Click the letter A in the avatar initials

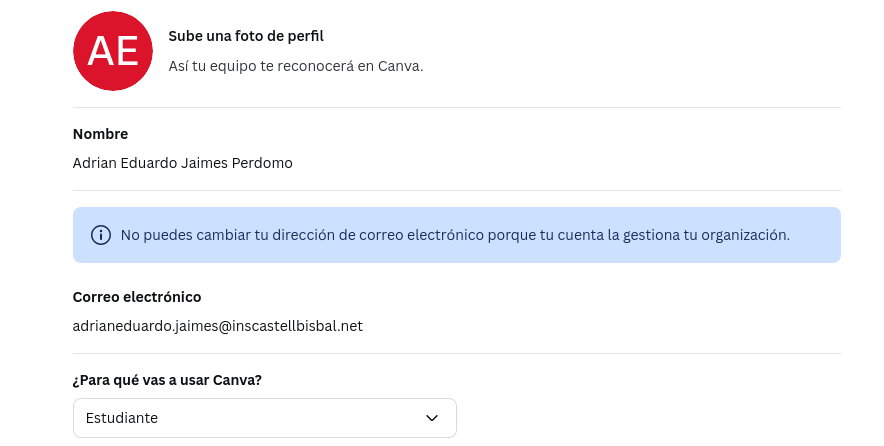[x=100, y=51]
